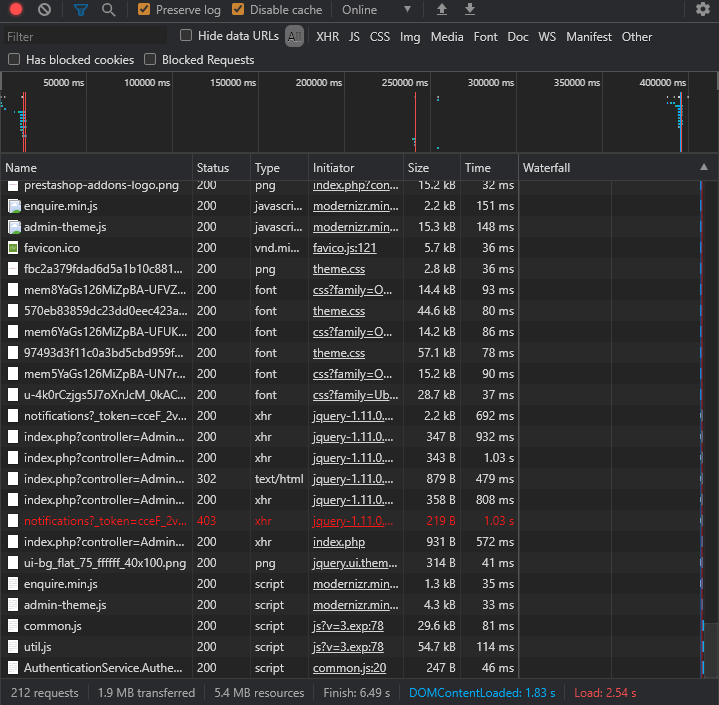Click the red record network log button
The width and height of the screenshot is (719, 705).
[x=16, y=10]
